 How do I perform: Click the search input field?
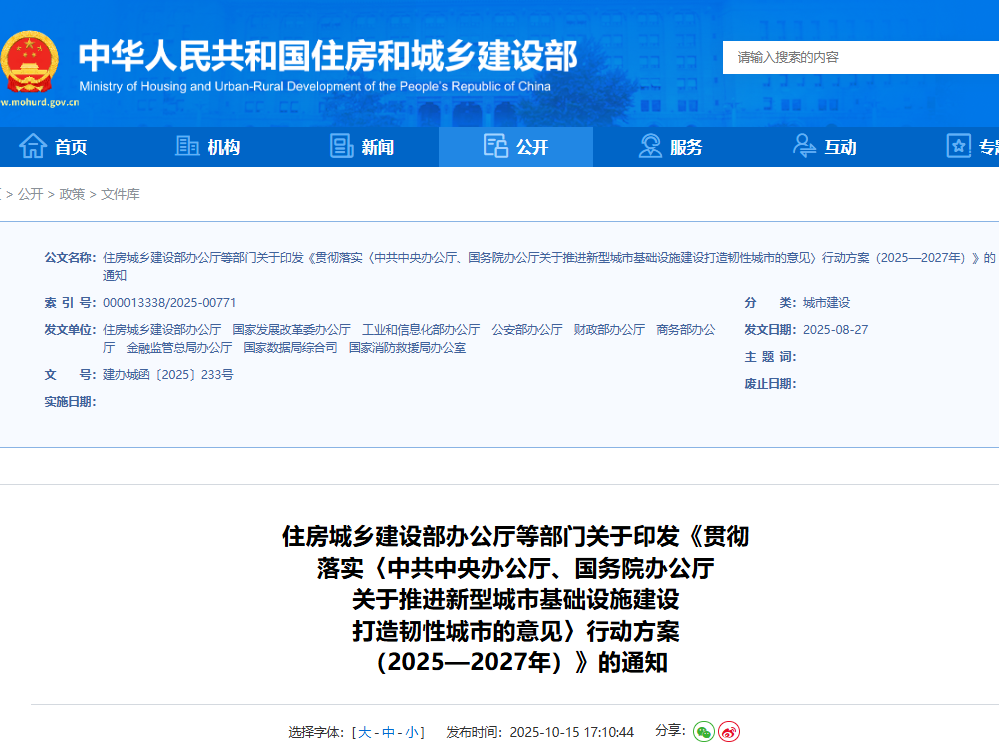coord(860,57)
